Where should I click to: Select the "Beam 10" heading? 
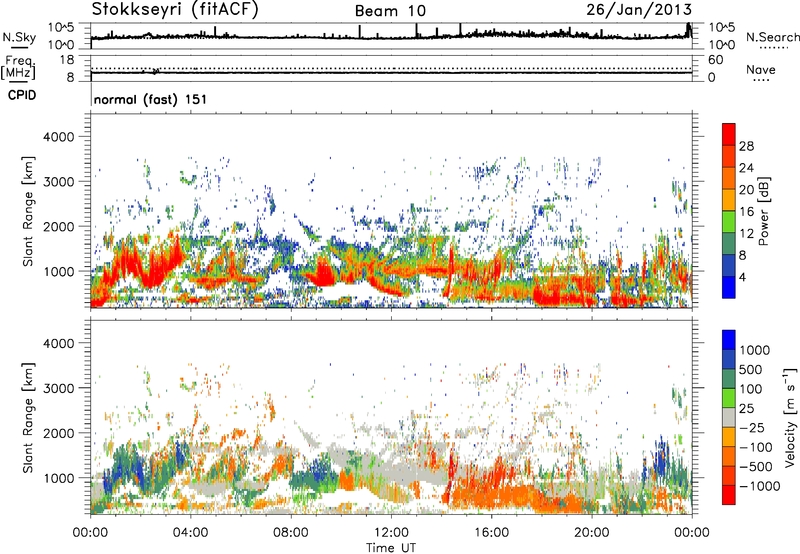tap(390, 11)
